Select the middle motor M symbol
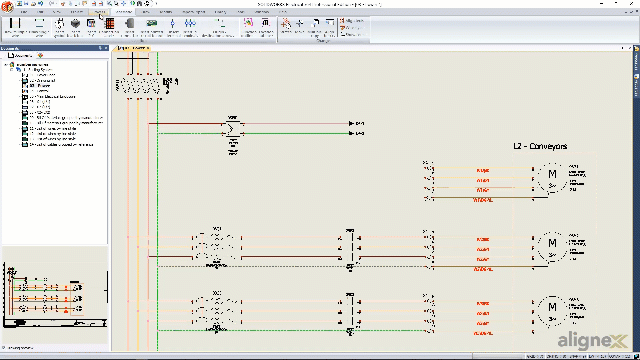 point(552,247)
